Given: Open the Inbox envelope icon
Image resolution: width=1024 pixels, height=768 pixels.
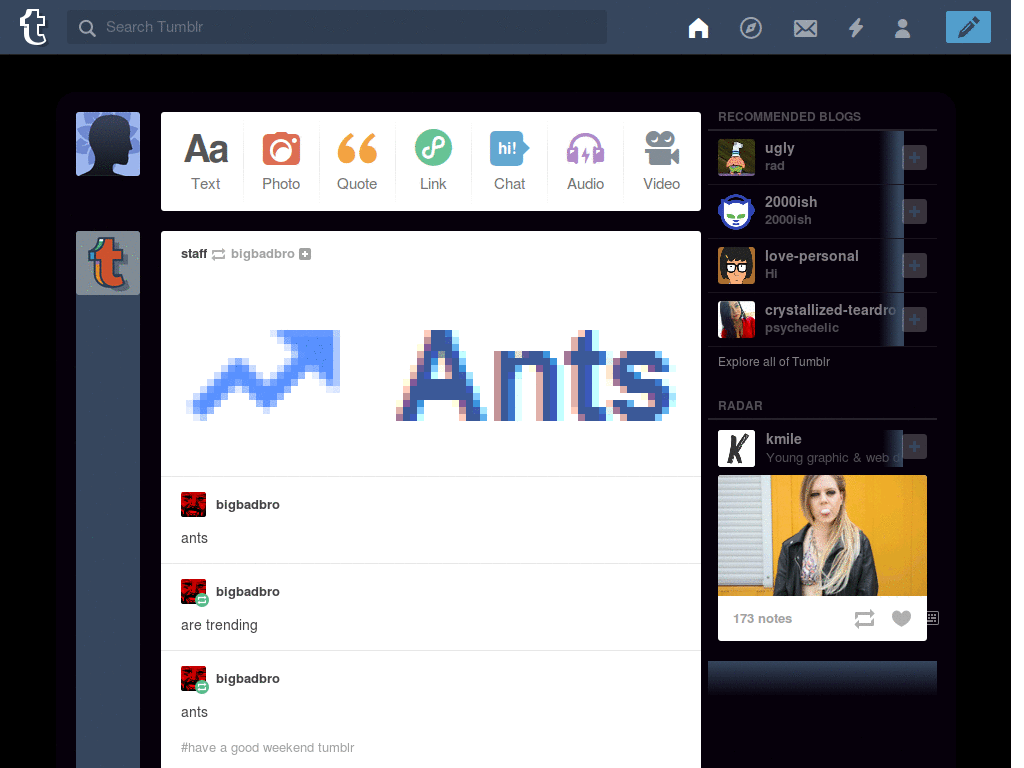Looking at the screenshot, I should pos(805,28).
